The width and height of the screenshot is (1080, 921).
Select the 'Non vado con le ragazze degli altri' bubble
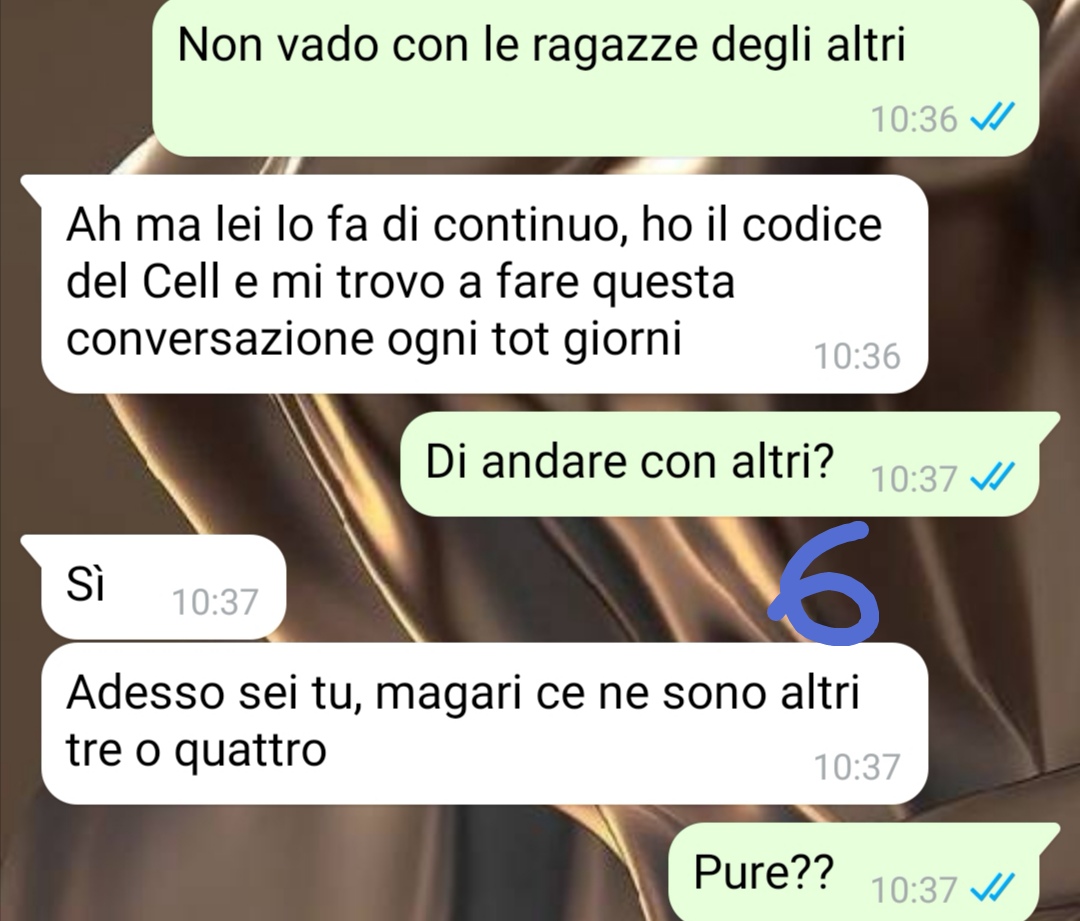pos(595,77)
